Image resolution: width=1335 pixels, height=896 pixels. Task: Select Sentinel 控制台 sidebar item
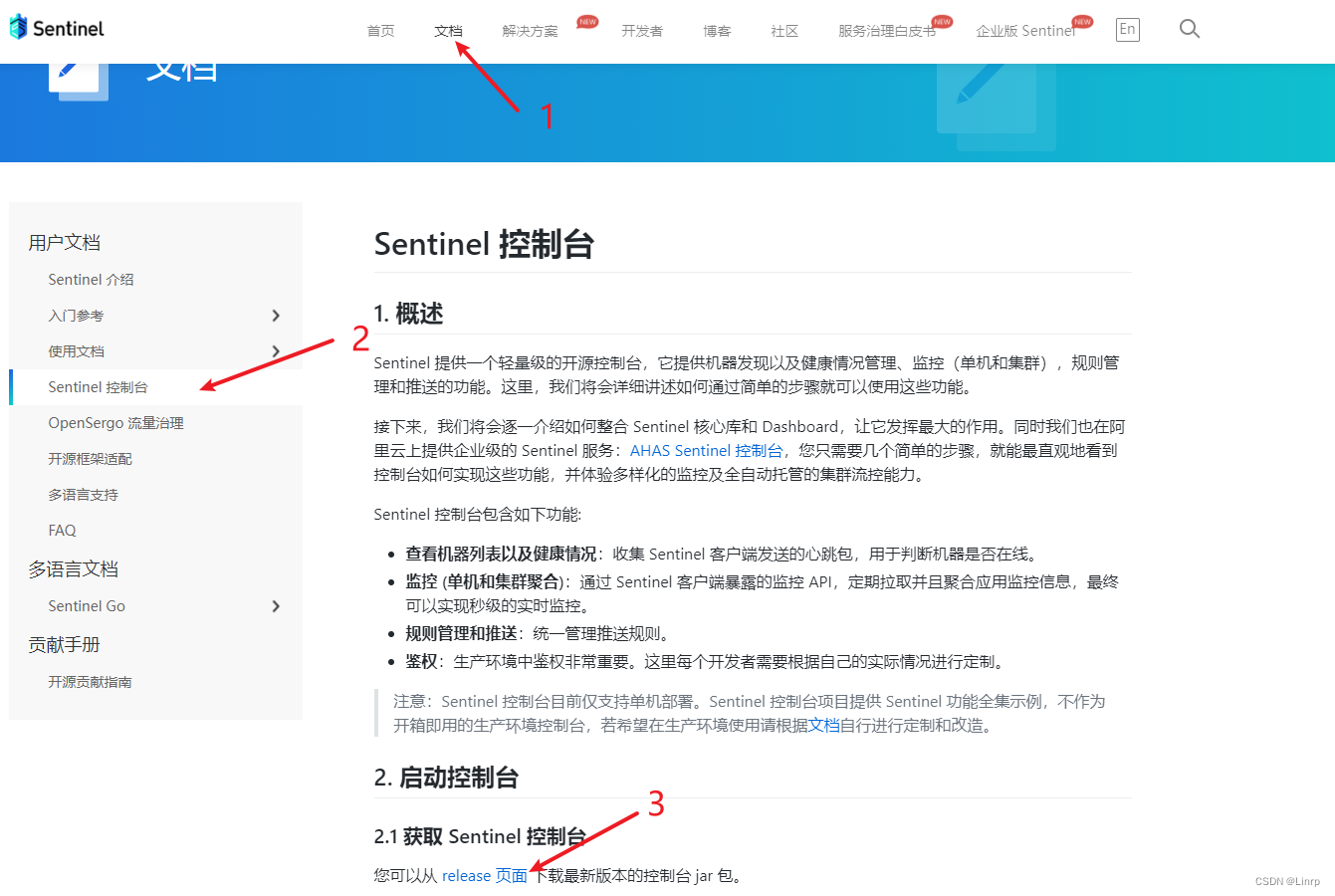click(x=98, y=387)
